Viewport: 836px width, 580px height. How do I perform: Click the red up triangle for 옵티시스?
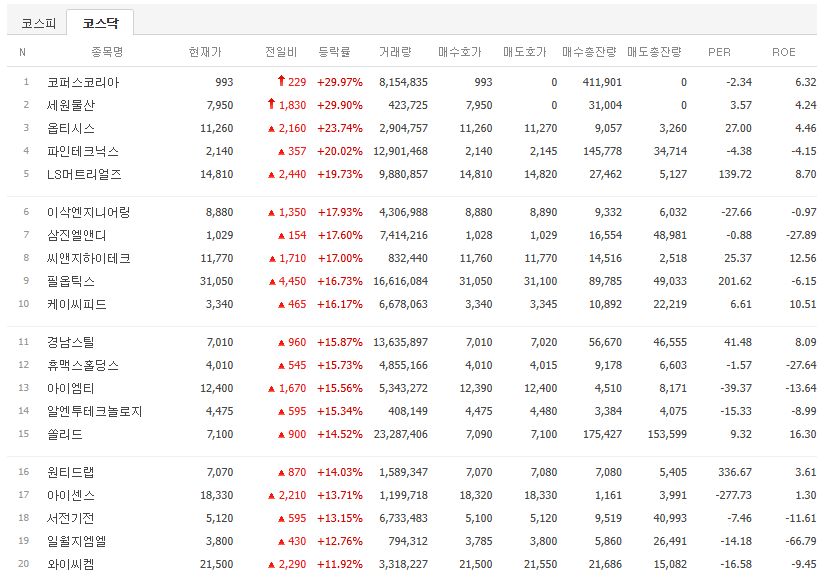tap(270, 128)
